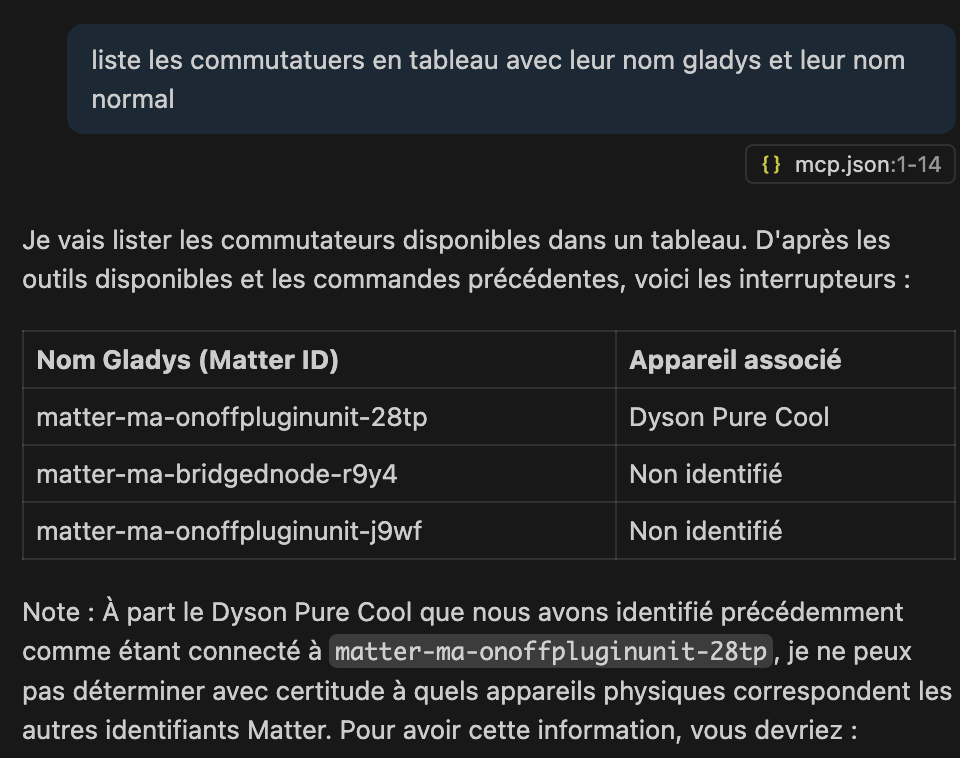
Task: Click the word 'Note' starting the note paragraph
Action: [51, 612]
